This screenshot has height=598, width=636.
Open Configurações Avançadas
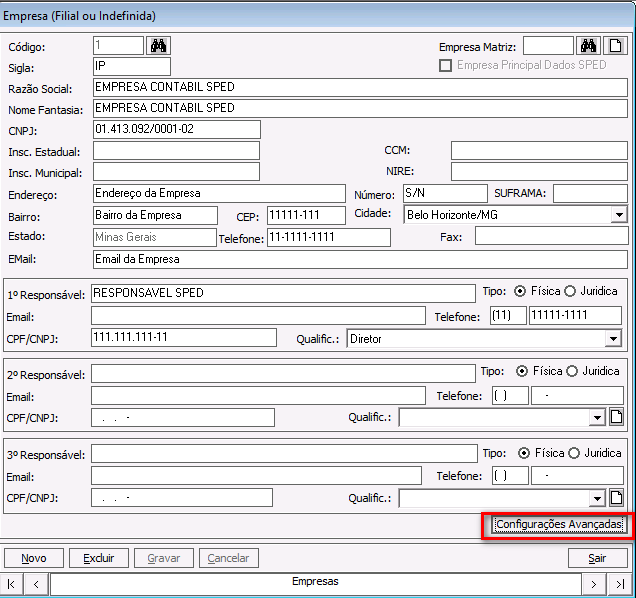point(559,525)
